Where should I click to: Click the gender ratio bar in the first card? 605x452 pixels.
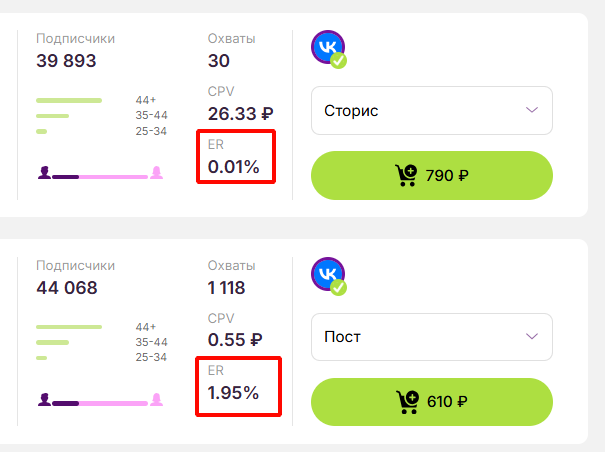[x=100, y=177]
